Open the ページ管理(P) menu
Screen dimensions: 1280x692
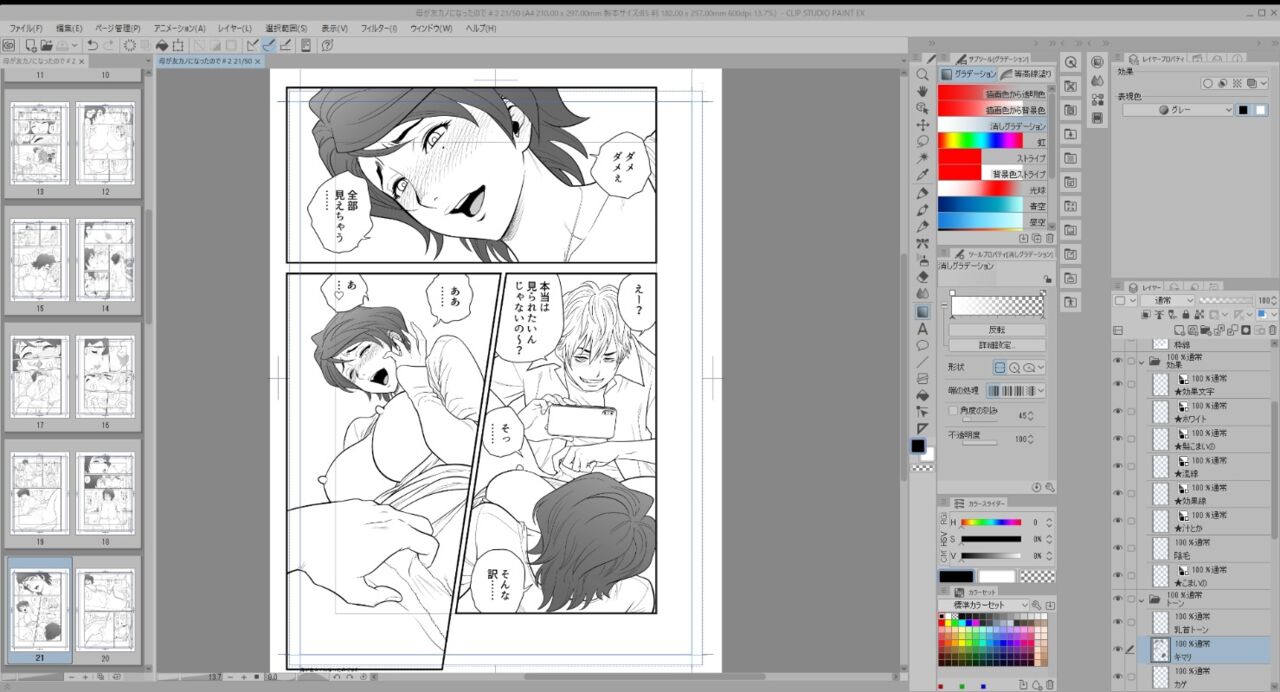[x=118, y=28]
